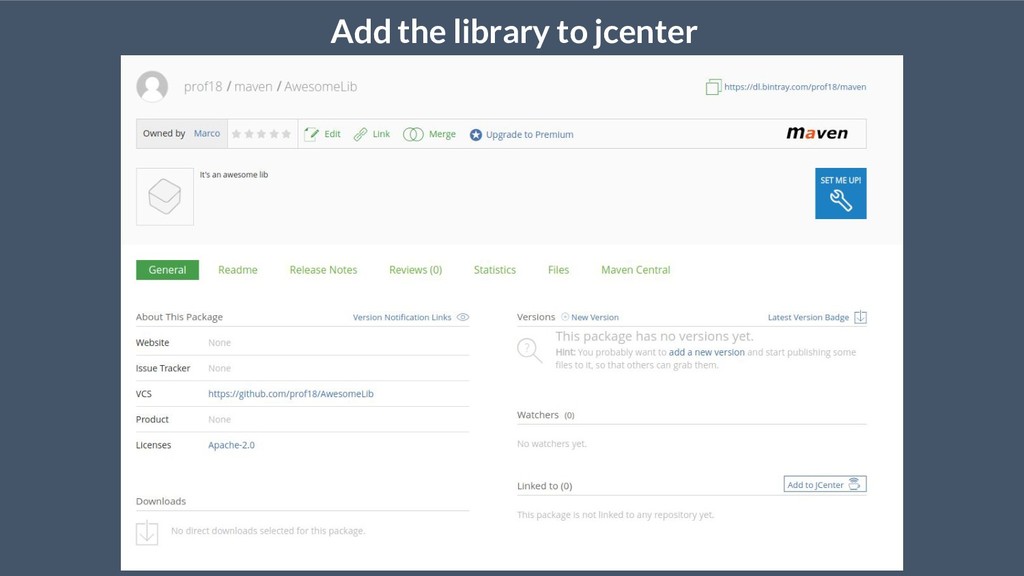Image resolution: width=1024 pixels, height=576 pixels.
Task: Click the 'Watchers (0)' heading
Action: [545, 415]
